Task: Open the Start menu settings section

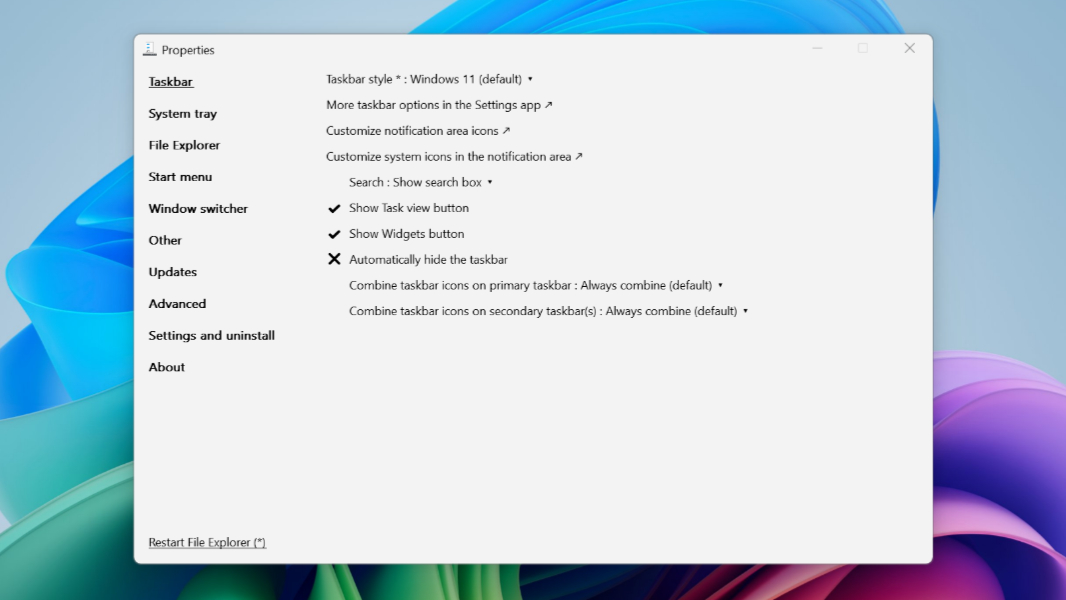Action: 180,177
